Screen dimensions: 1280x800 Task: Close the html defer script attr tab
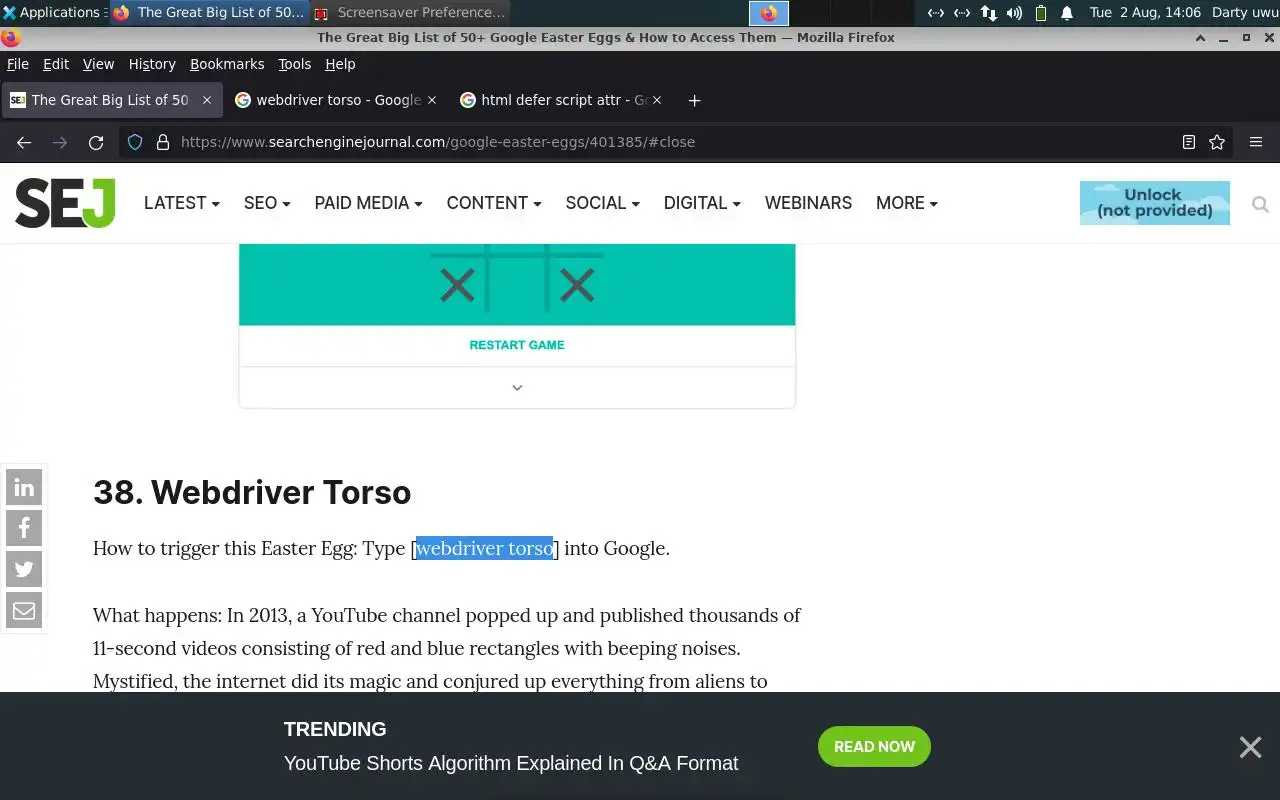tap(657, 100)
